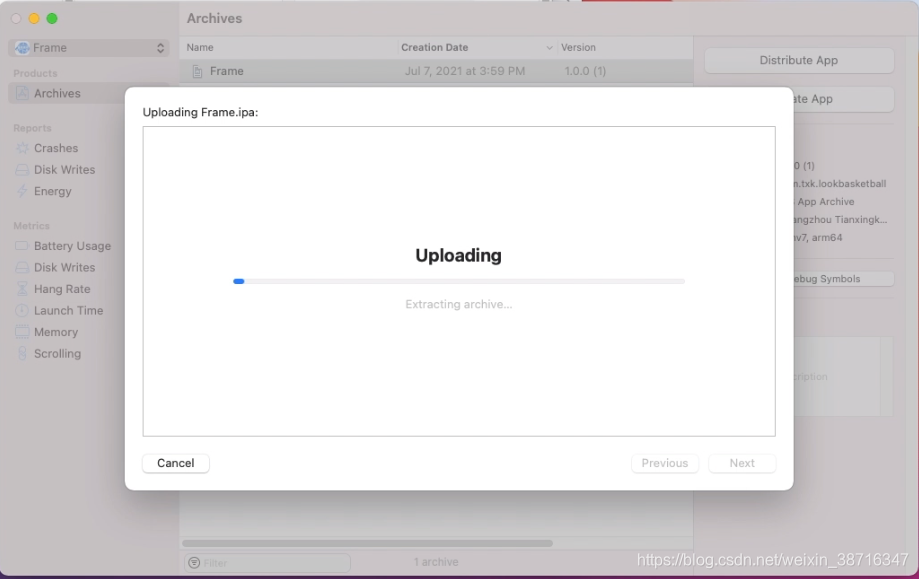Image resolution: width=919 pixels, height=579 pixels.
Task: Click the yellow minimize window button
Action: (x=34, y=19)
